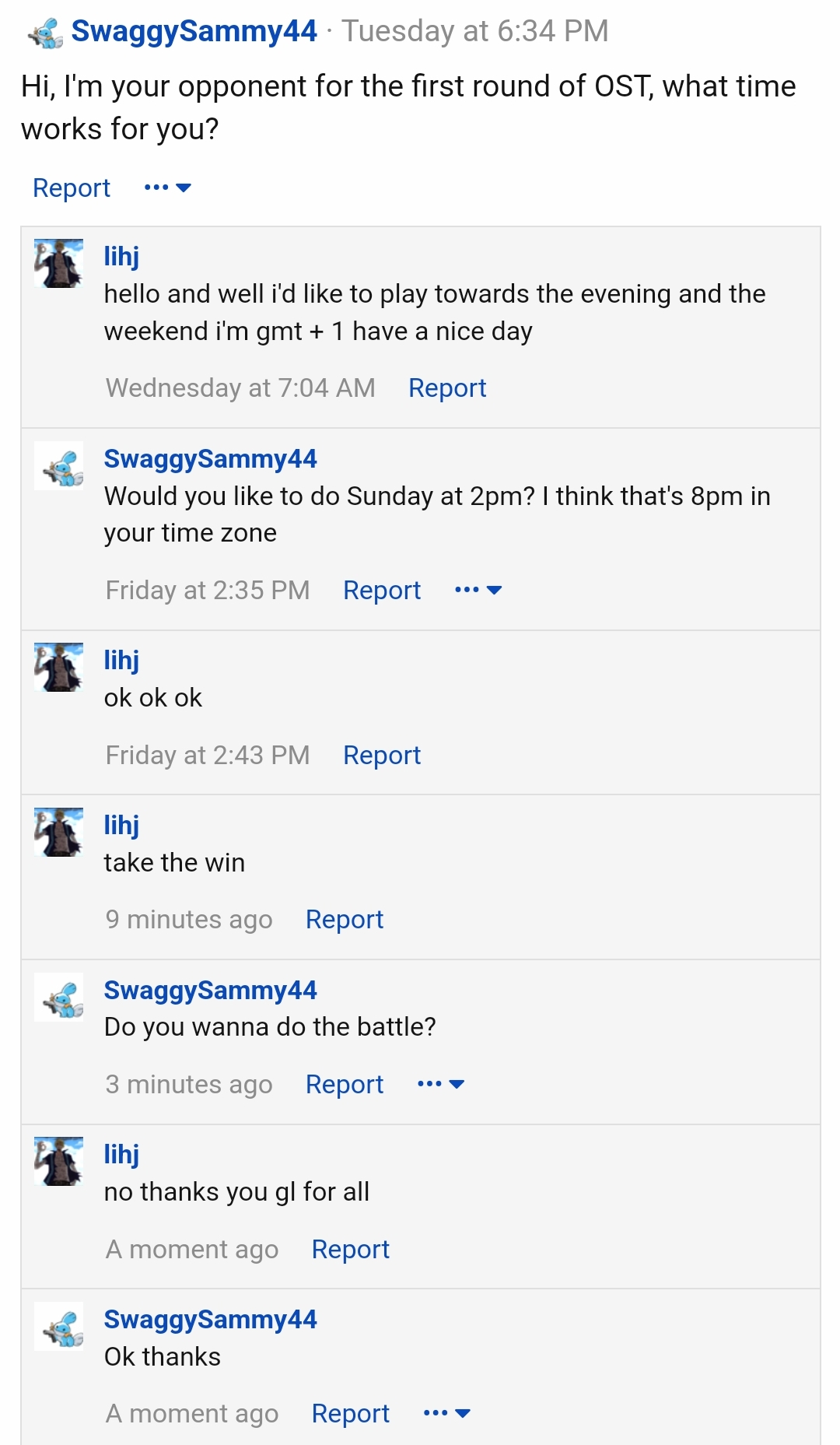Click SwaggySammy44's avatar beside 'Do you wanna do the battle?'
Viewport: 840px width, 1445px height.
58,997
